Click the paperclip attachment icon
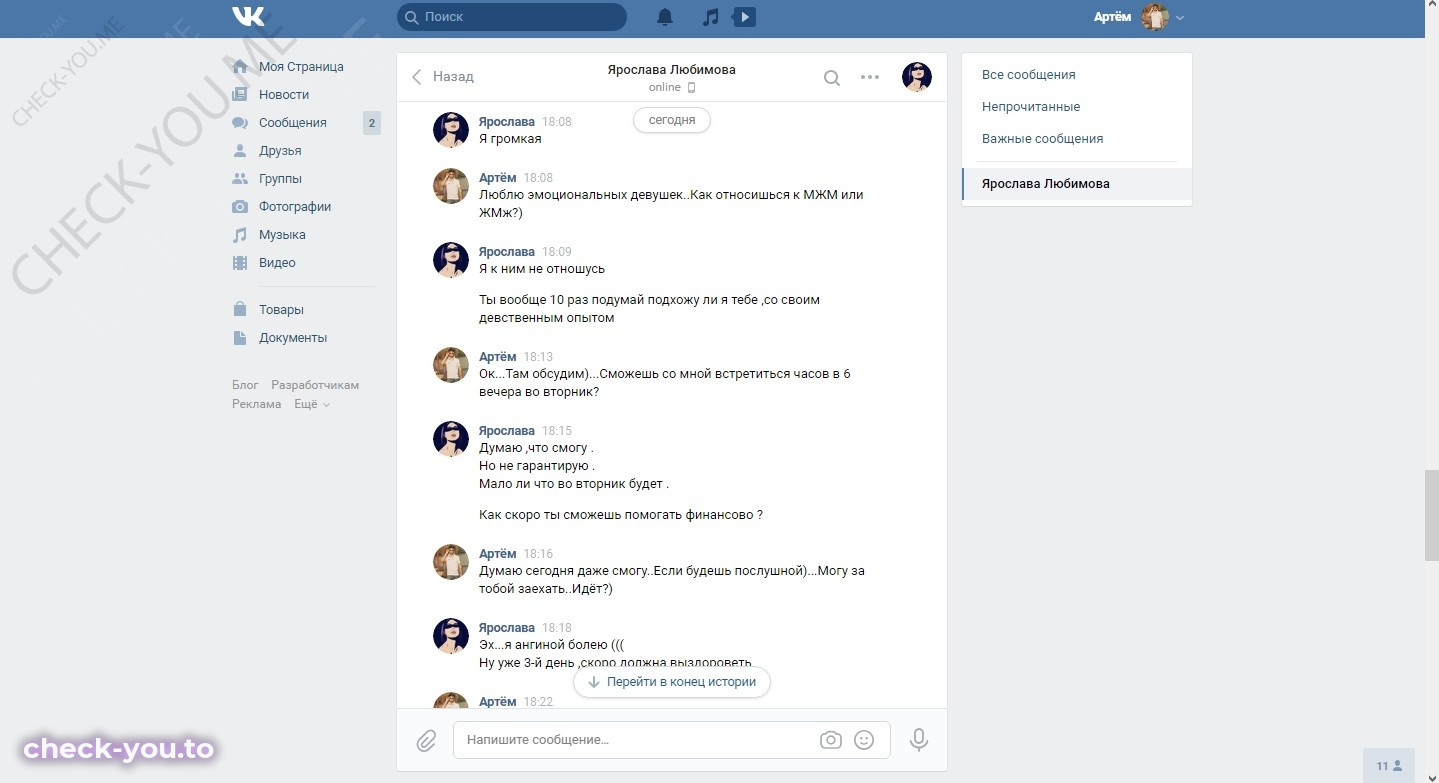Image resolution: width=1439 pixels, height=783 pixels. 427,740
